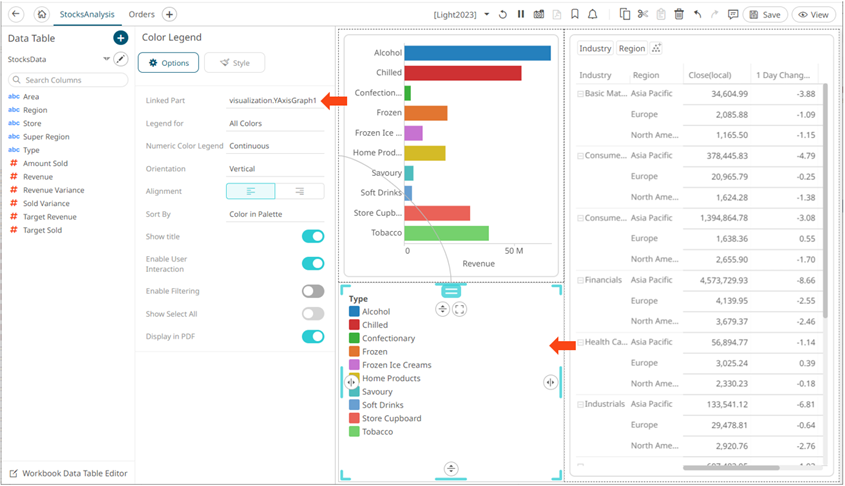Screen dimensions: 845x486
Task: Click the delete trash icon
Action: tap(679, 15)
